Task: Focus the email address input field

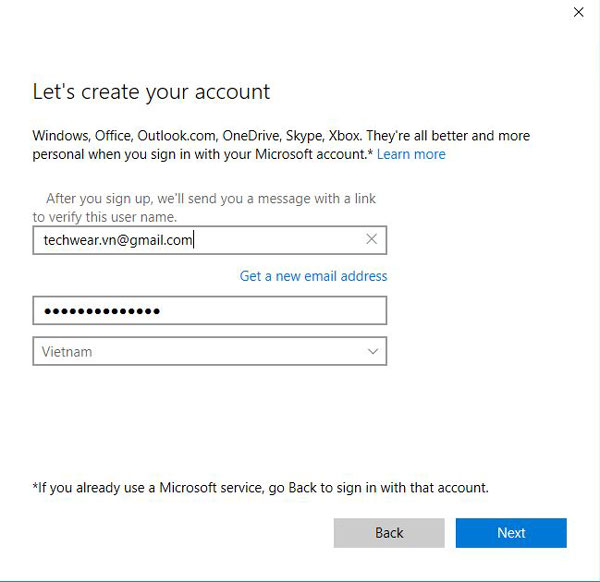Action: 210,240
